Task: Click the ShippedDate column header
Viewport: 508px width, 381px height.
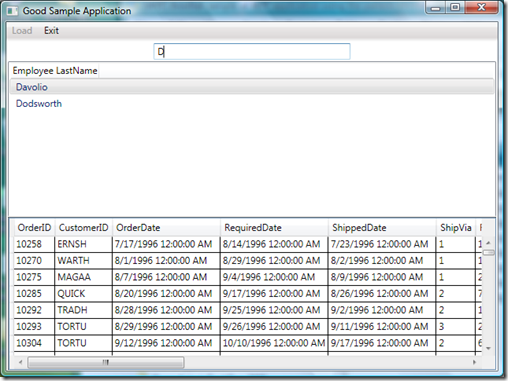Action: click(x=382, y=228)
